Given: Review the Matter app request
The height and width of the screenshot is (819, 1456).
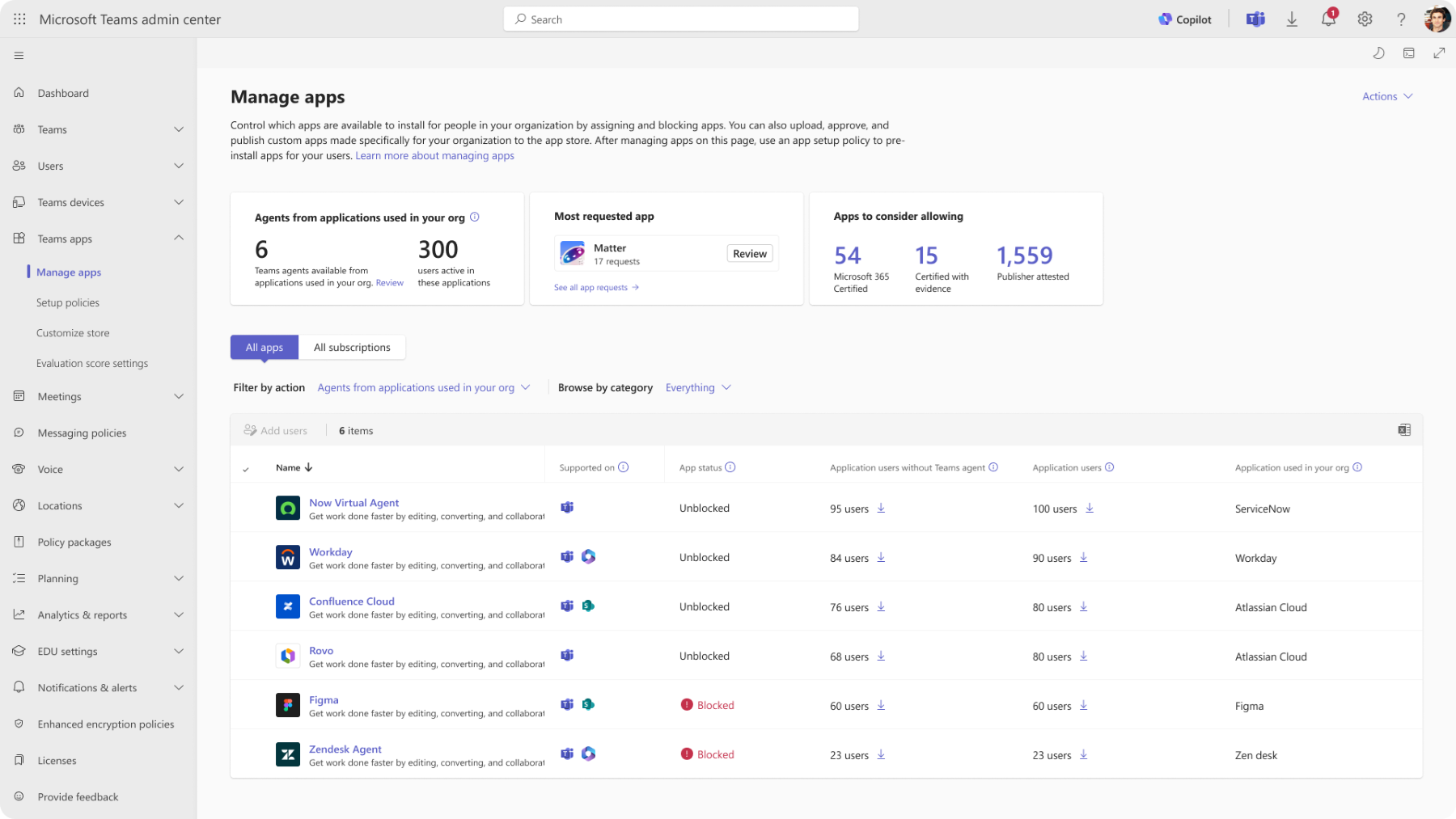Looking at the screenshot, I should 750,254.
